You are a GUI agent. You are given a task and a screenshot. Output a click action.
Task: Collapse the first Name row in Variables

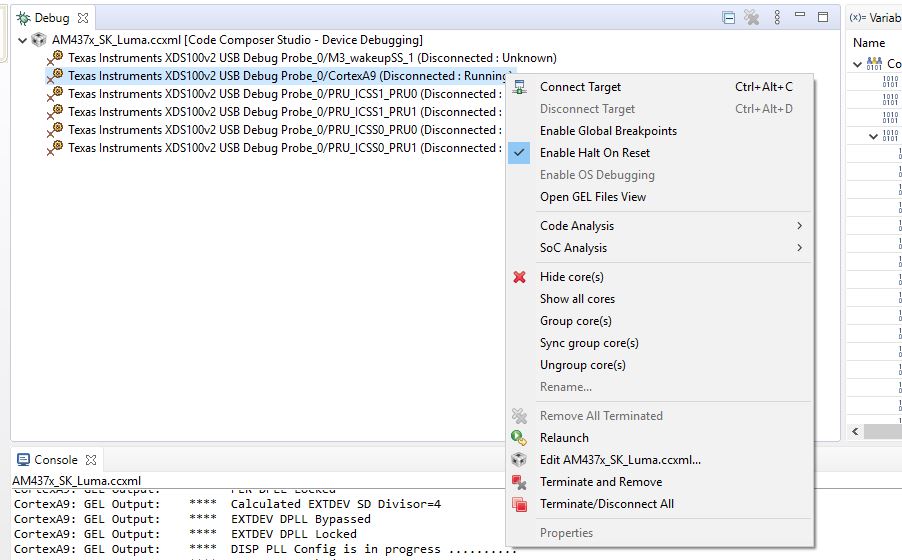[x=858, y=64]
